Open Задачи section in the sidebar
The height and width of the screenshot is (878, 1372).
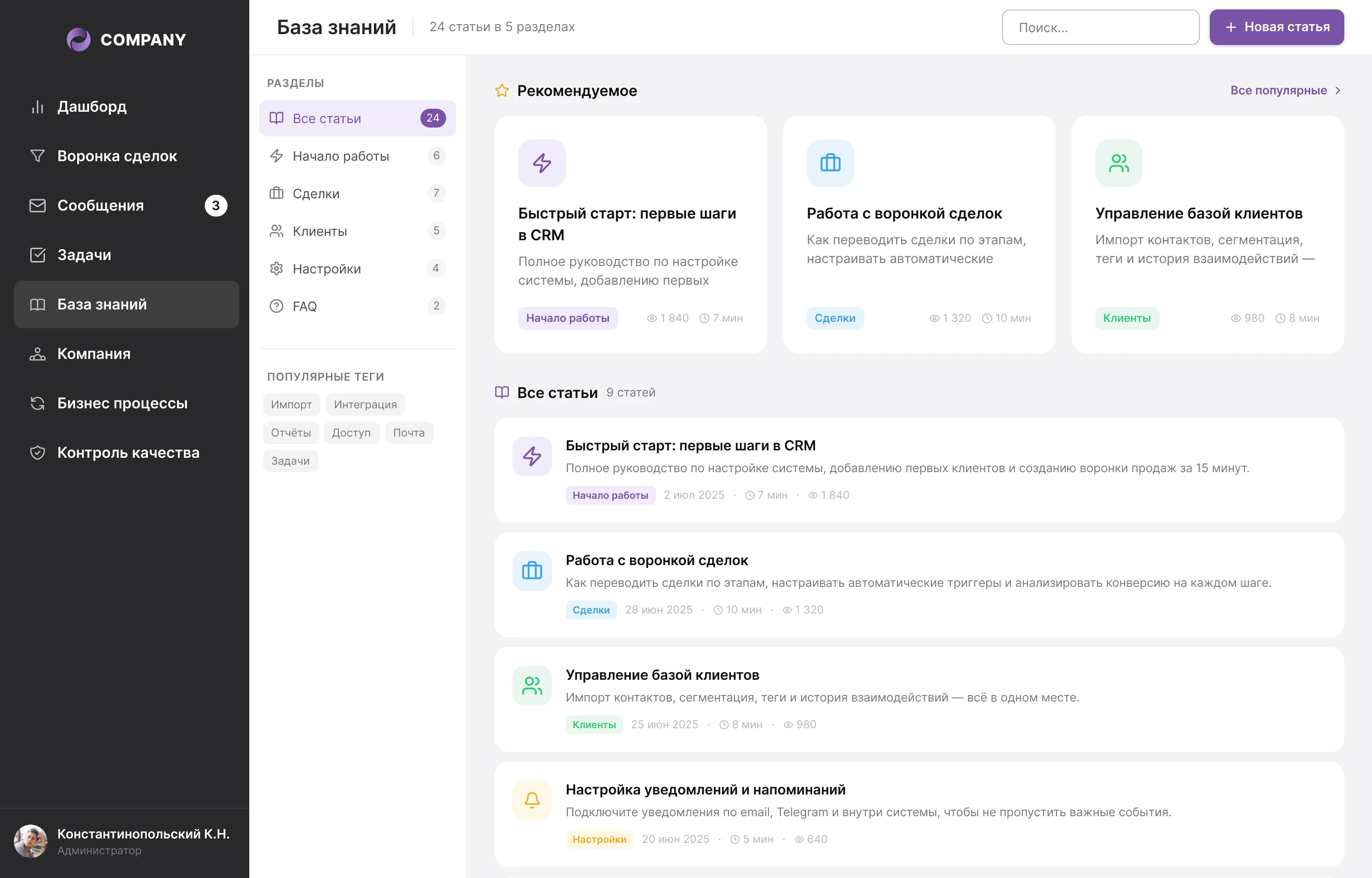pyautogui.click(x=126, y=255)
